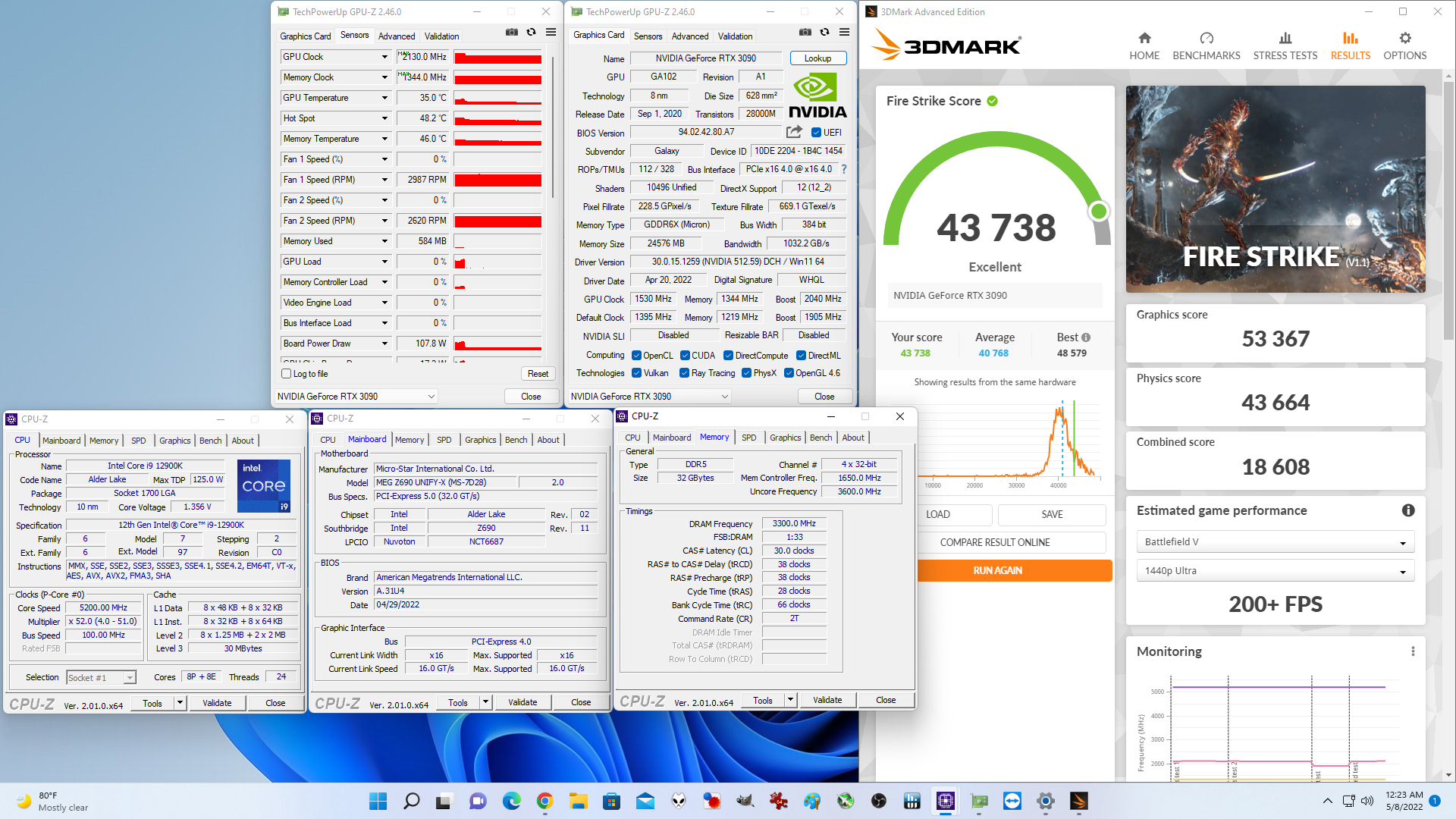The image size is (1456, 819).
Task: Click Fire Strike thumbnail image
Action: point(1275,189)
